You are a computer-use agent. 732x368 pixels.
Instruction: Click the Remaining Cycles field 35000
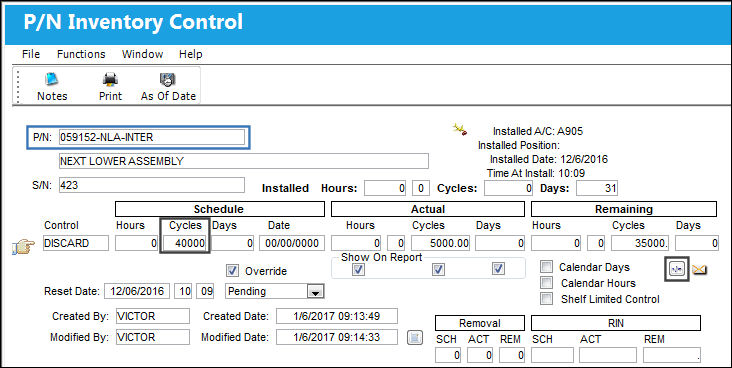click(x=641, y=243)
